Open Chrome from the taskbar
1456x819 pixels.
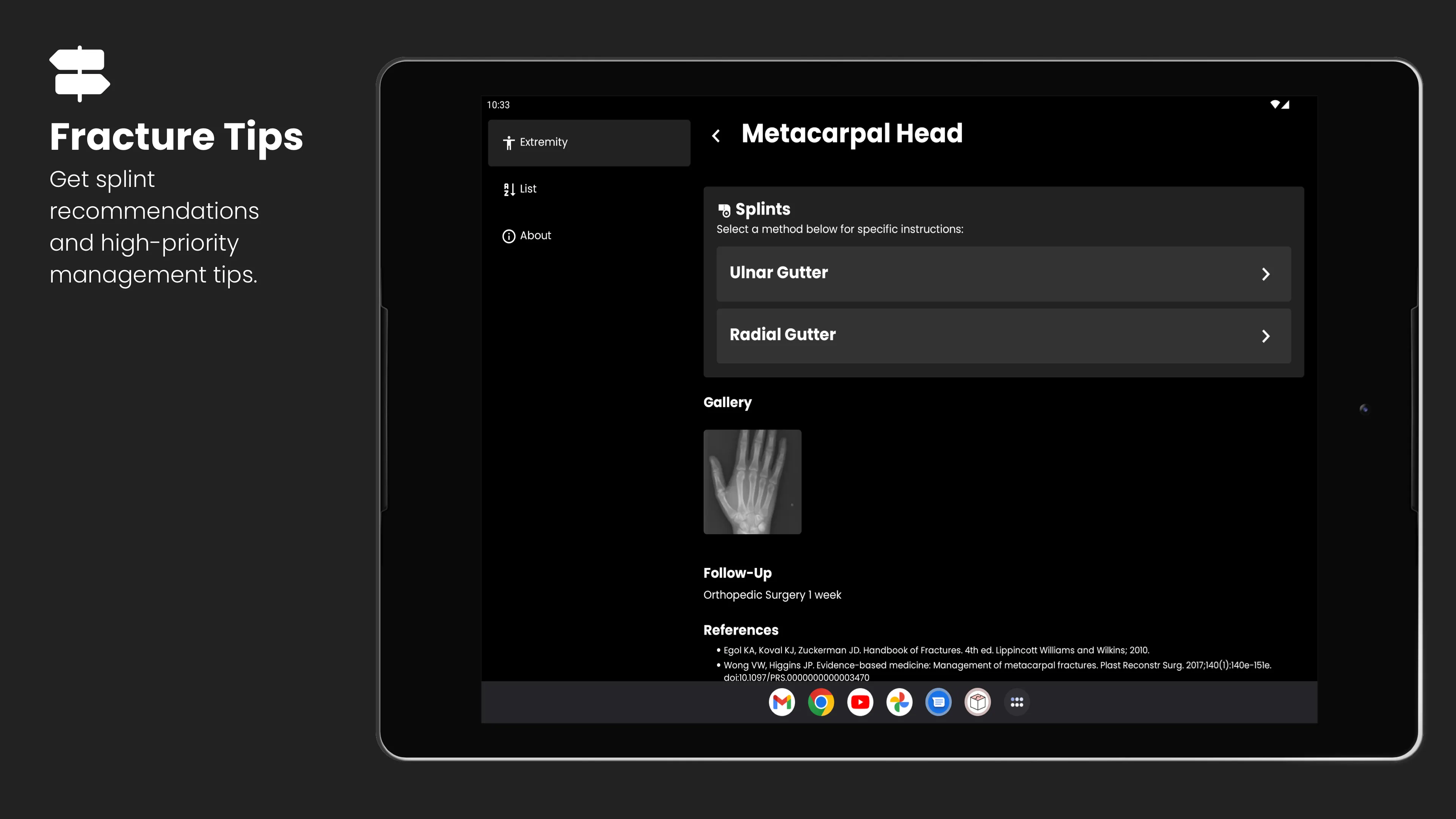(x=820, y=701)
